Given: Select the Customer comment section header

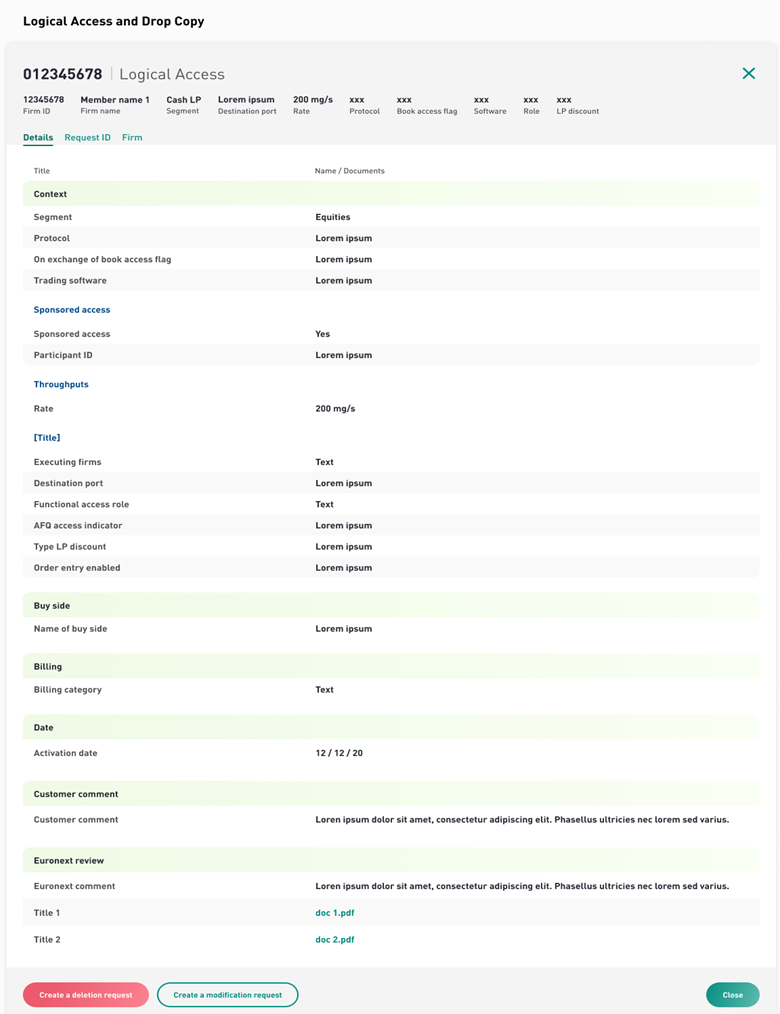Looking at the screenshot, I should 391,793.
